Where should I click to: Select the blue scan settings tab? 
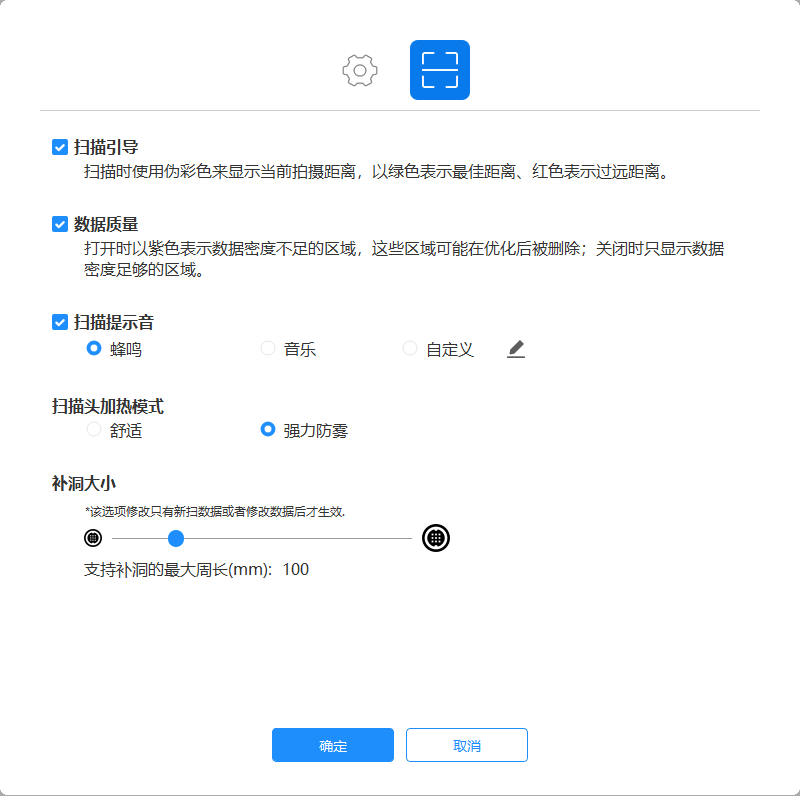pos(440,70)
